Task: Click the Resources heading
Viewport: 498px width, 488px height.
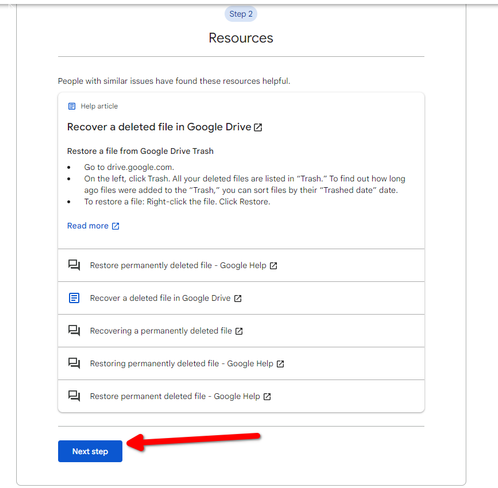Action: [x=241, y=38]
